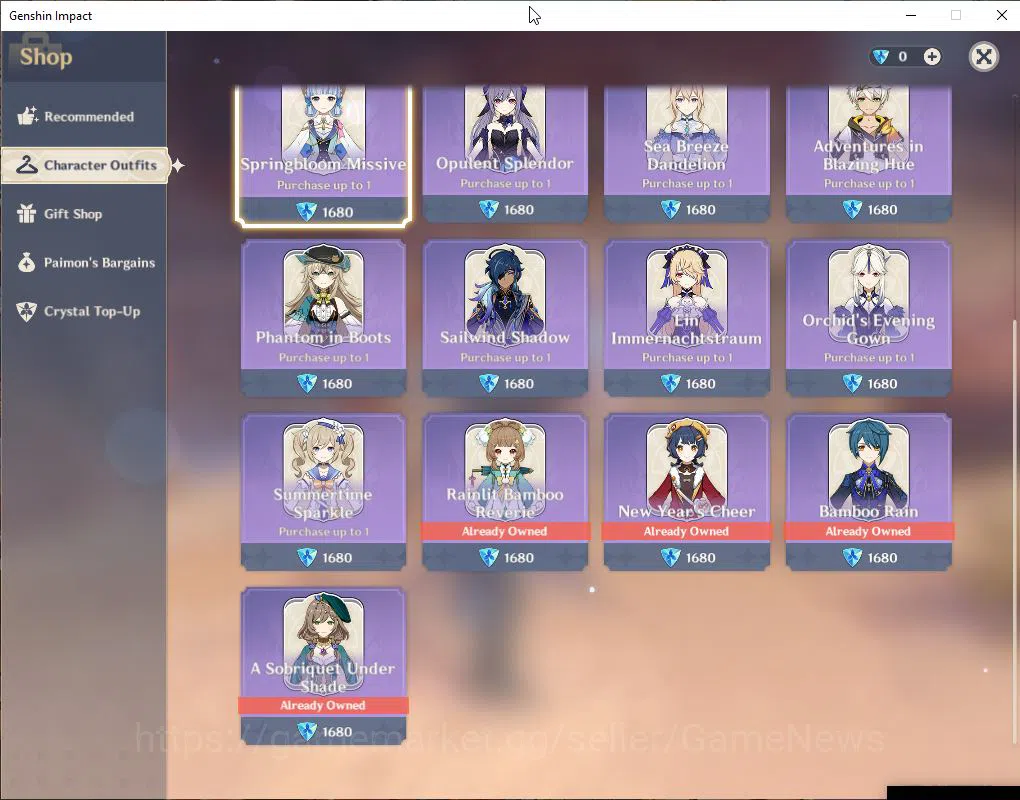Image resolution: width=1020 pixels, height=800 pixels.
Task: Click the thumbs-up Recommended icon
Action: click(x=27, y=116)
